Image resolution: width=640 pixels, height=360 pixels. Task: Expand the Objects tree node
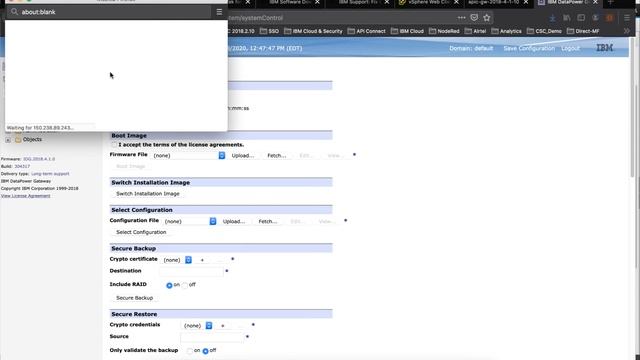pyautogui.click(x=8, y=140)
